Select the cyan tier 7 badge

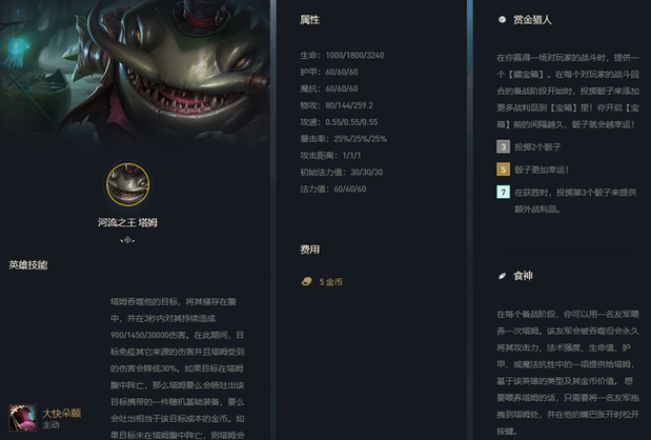coord(503,192)
